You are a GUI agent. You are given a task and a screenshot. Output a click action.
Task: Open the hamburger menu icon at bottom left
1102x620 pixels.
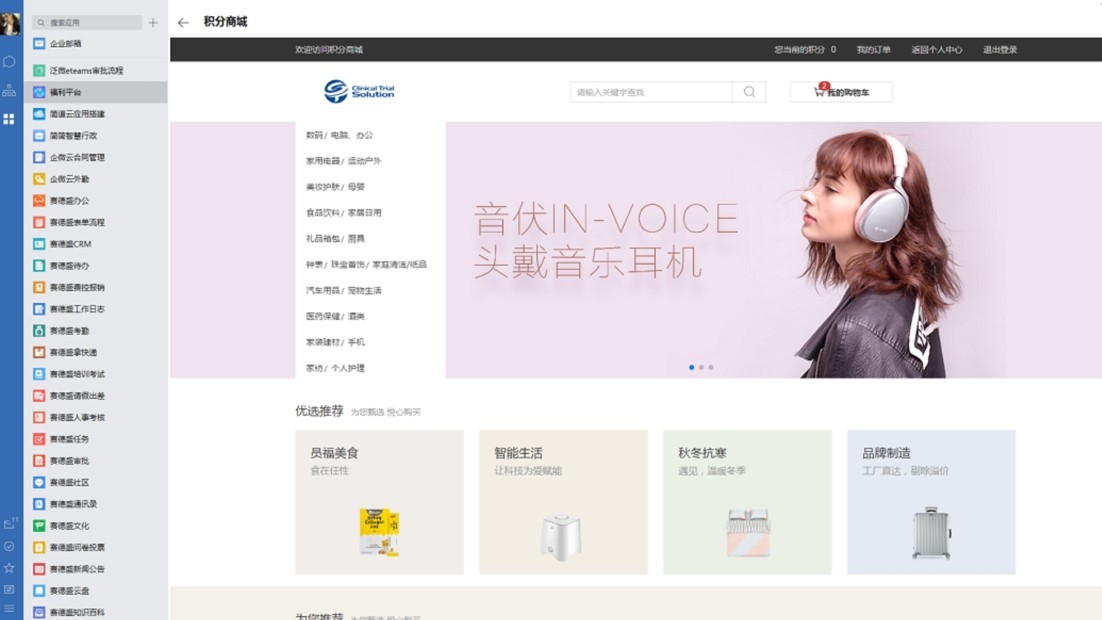pyautogui.click(x=9, y=608)
